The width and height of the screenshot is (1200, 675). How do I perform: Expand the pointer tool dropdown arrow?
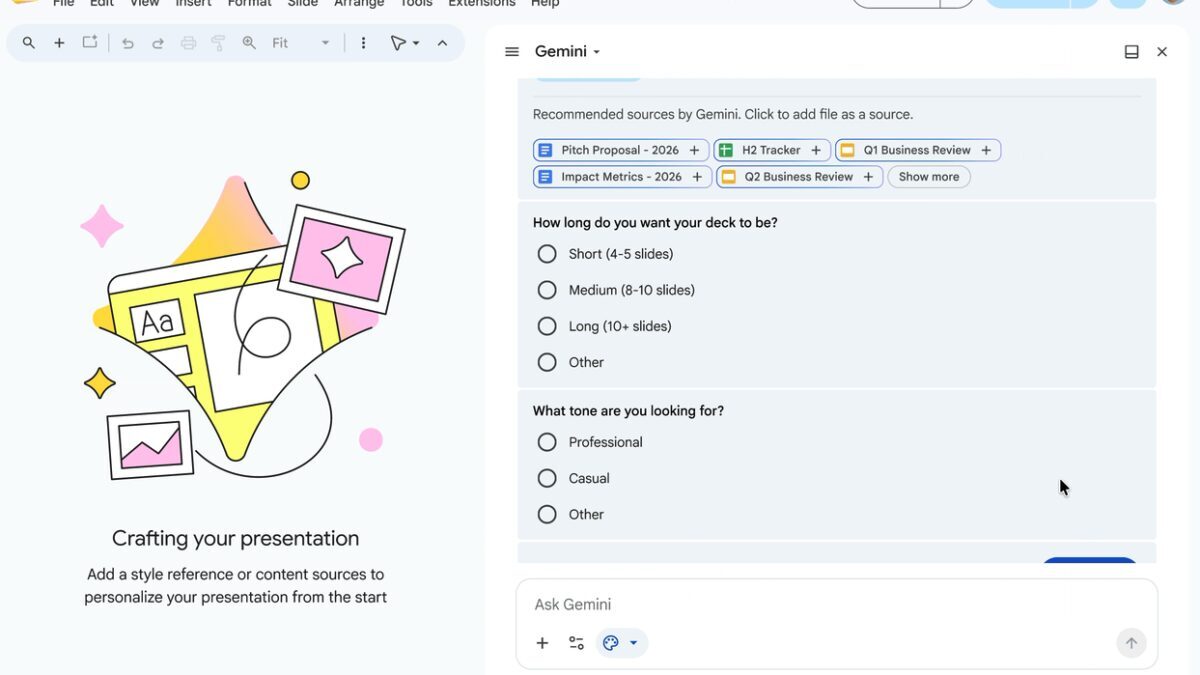pos(416,43)
